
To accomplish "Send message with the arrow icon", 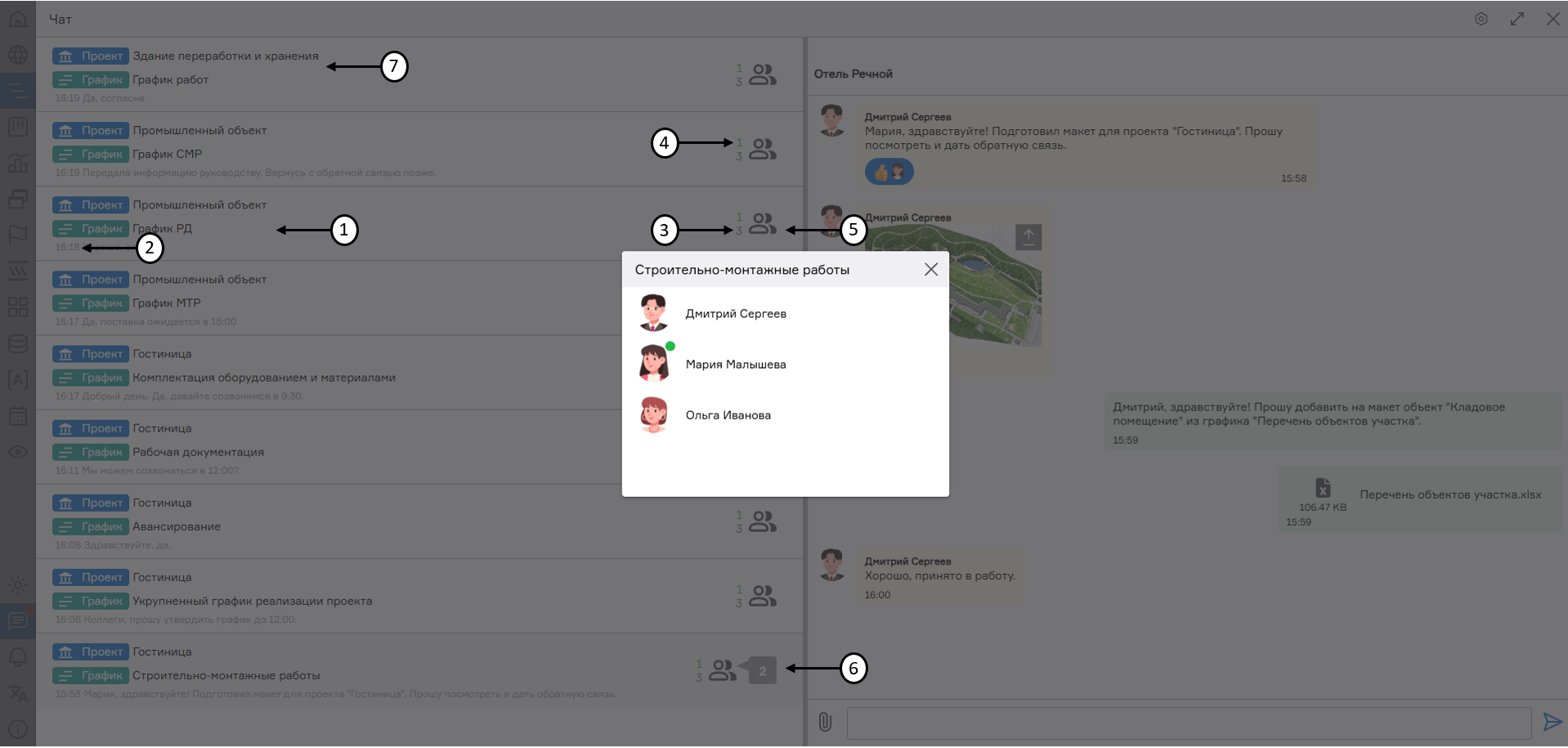I will (x=1551, y=722).
